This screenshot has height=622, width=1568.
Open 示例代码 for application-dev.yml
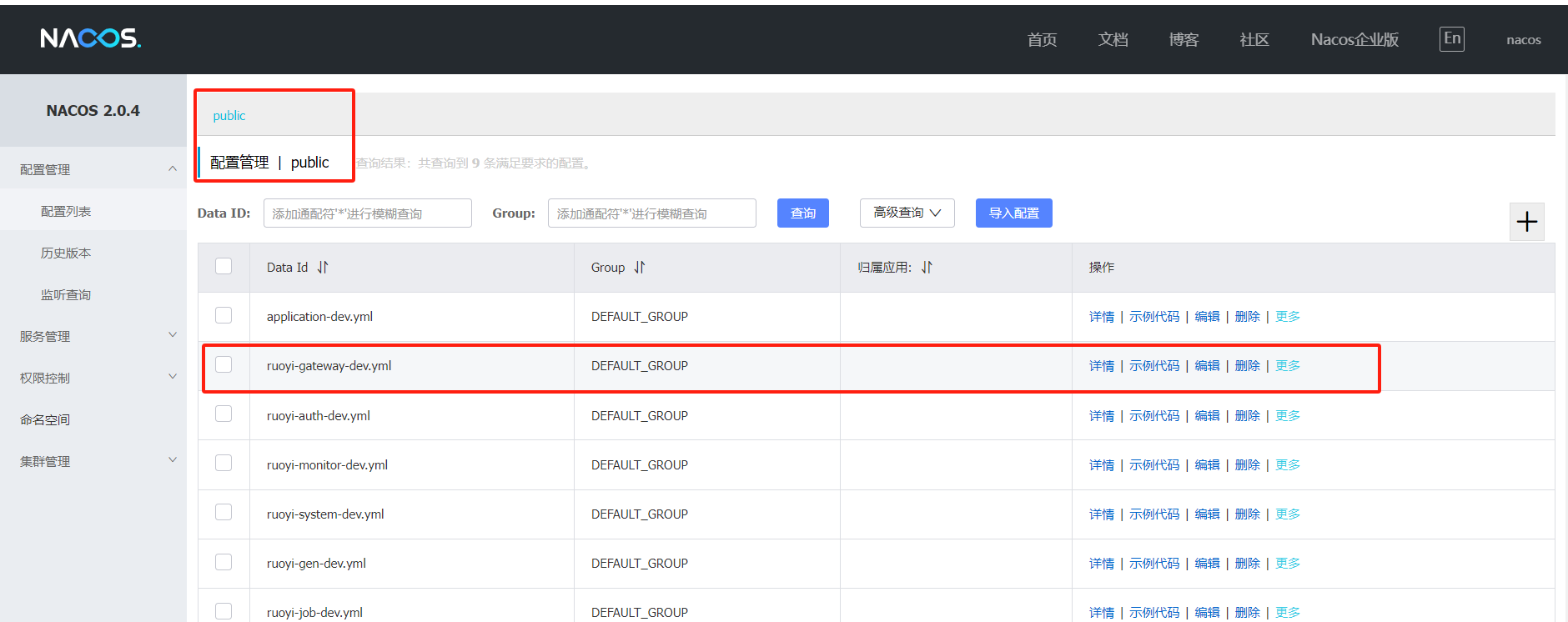tap(1154, 317)
